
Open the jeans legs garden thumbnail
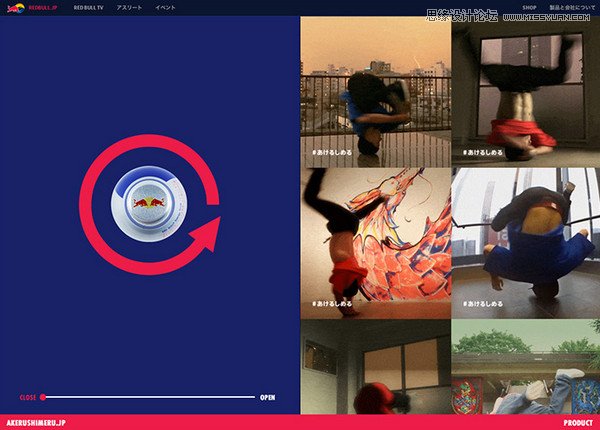526,366
